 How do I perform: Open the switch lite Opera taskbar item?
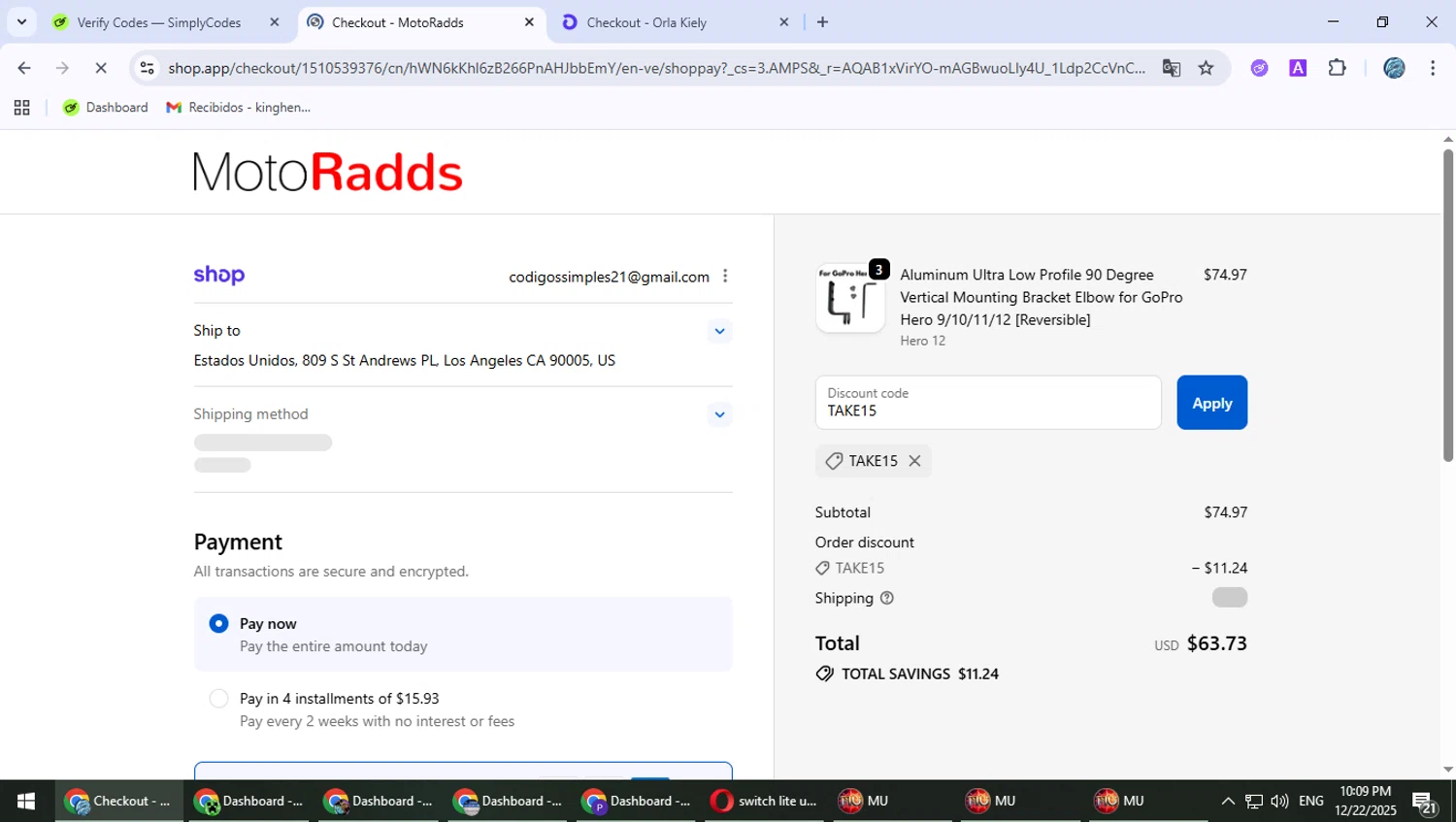click(764, 801)
